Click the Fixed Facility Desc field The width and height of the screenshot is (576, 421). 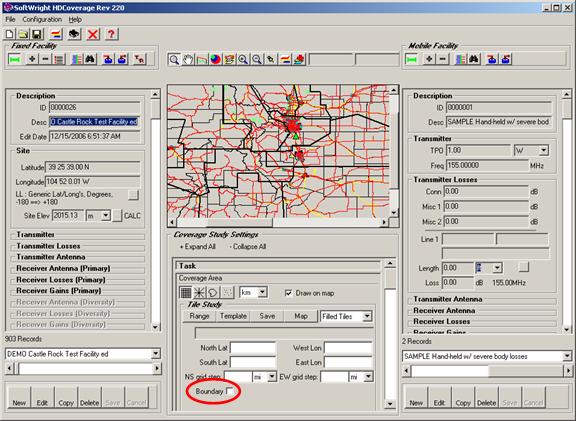click(94, 122)
